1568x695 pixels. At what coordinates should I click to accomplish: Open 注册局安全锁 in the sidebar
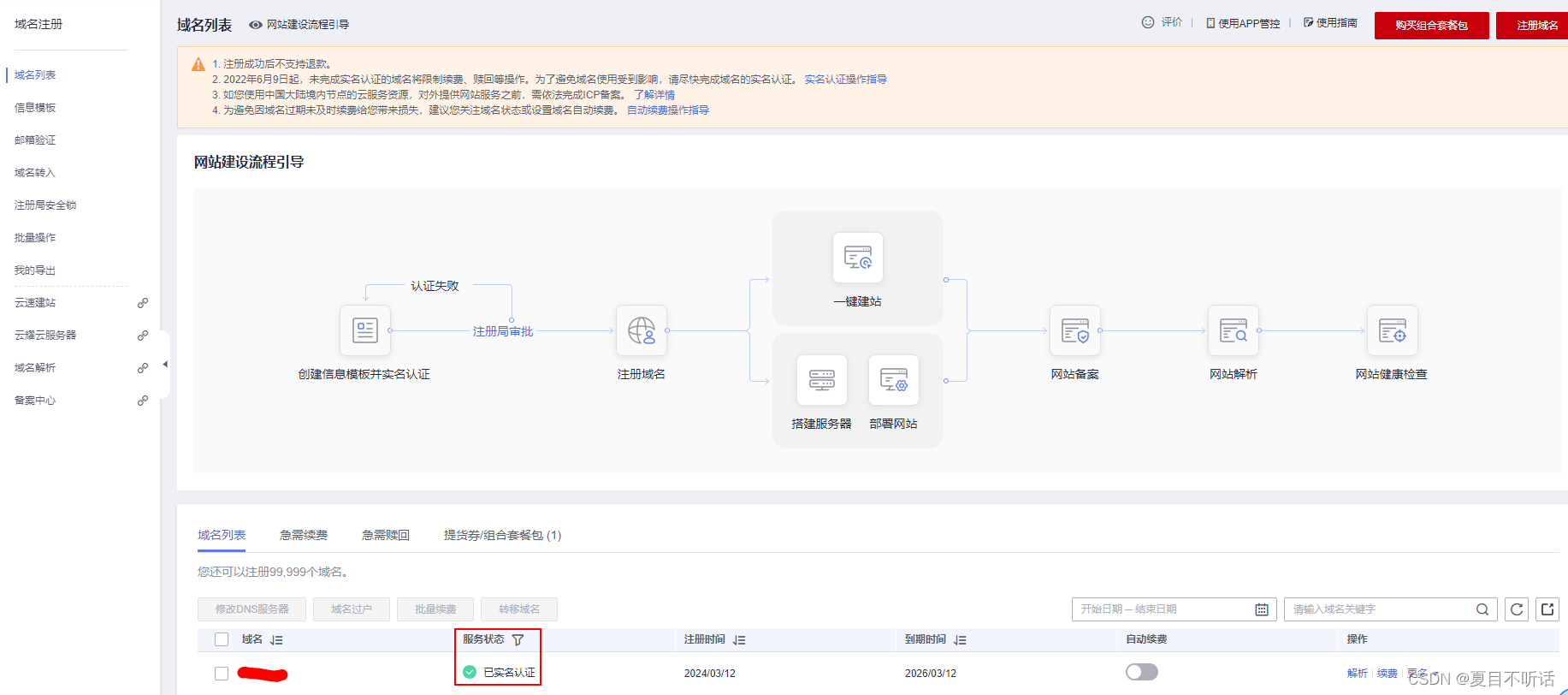45,205
